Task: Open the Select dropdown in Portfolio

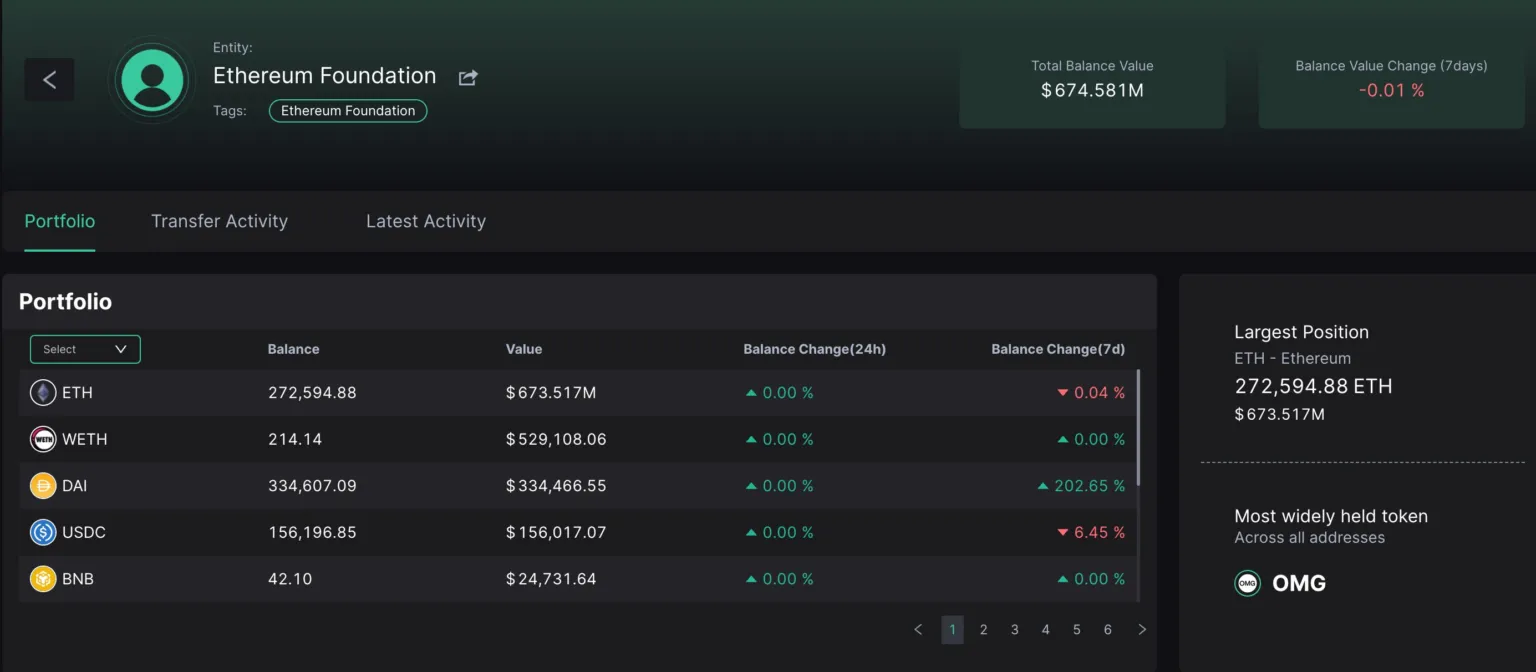Action: coord(85,349)
